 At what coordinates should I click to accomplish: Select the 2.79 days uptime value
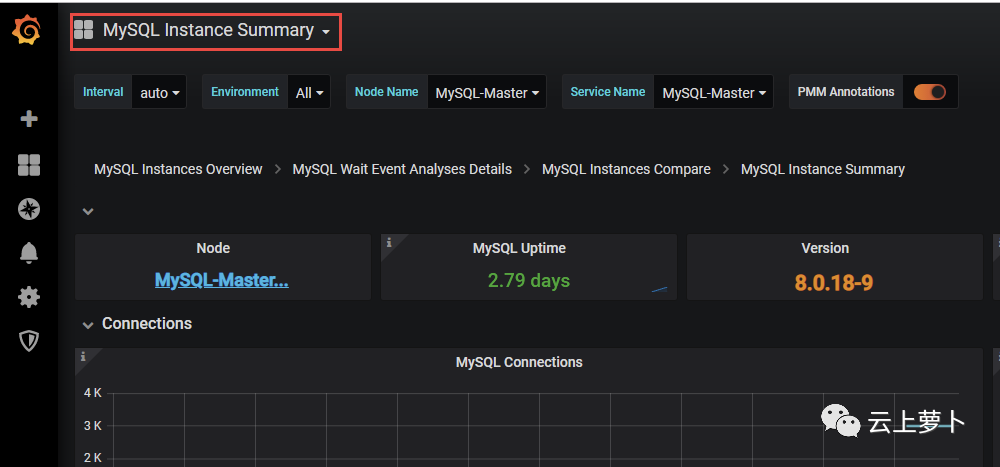click(529, 281)
